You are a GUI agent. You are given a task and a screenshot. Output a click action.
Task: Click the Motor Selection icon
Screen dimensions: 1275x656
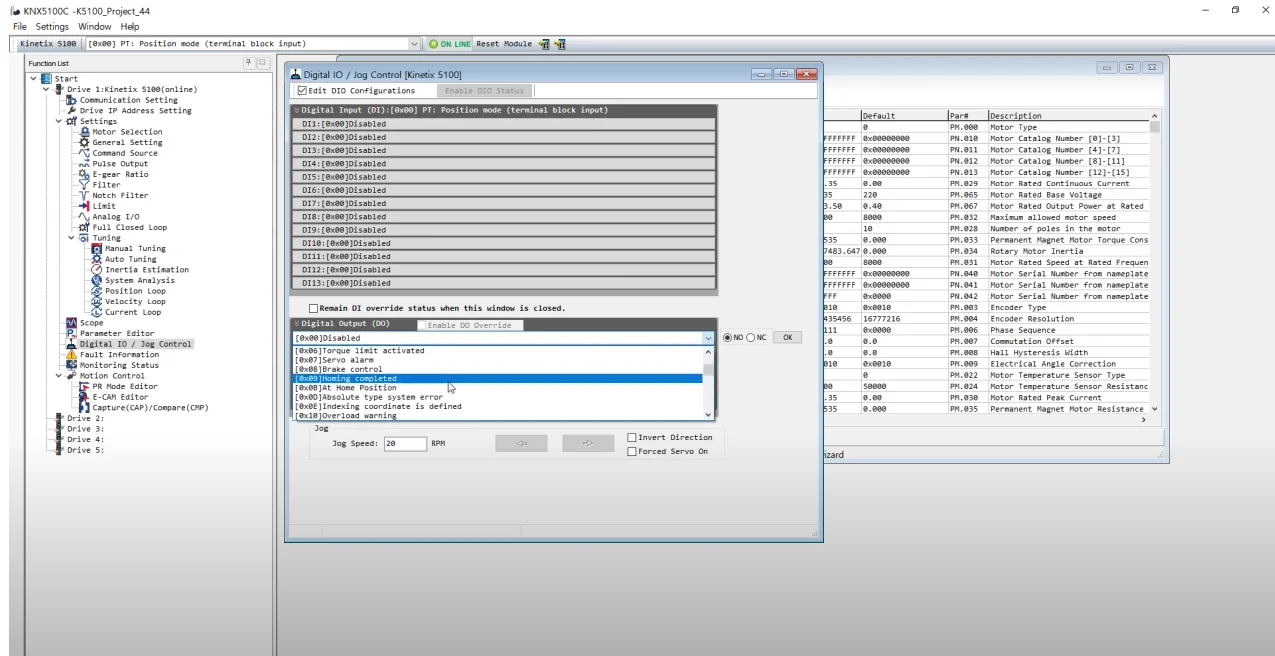tap(85, 132)
